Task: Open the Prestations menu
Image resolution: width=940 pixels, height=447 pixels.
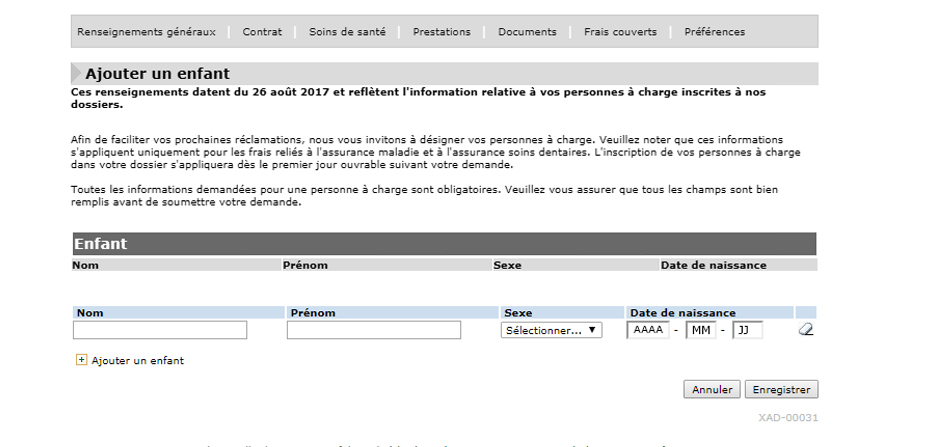Action: click(x=442, y=32)
